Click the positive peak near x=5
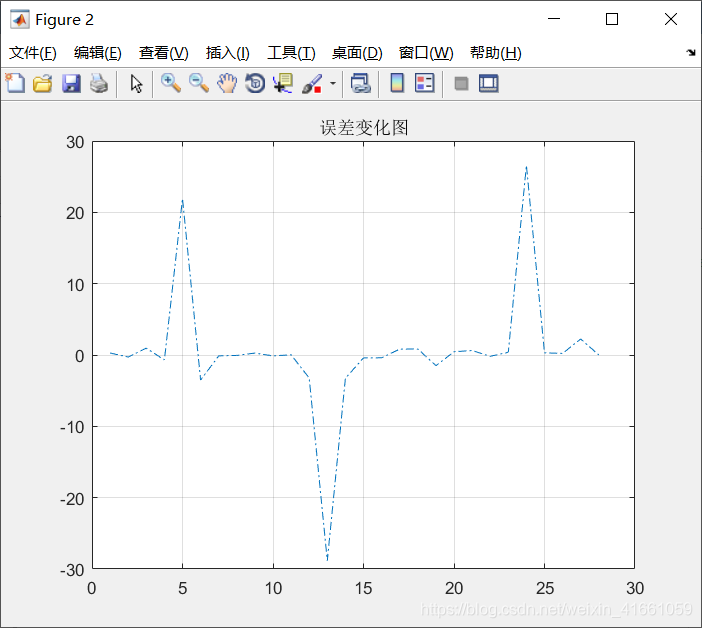The height and width of the screenshot is (628, 702). (183, 201)
